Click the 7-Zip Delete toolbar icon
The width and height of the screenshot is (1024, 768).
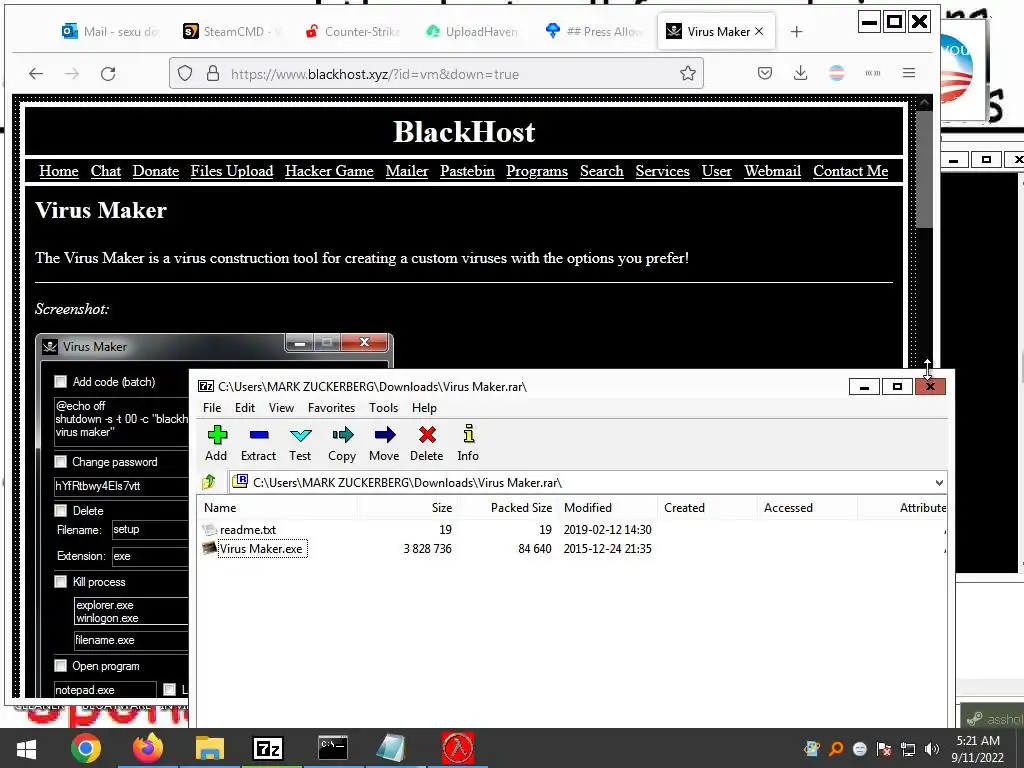tap(426, 443)
